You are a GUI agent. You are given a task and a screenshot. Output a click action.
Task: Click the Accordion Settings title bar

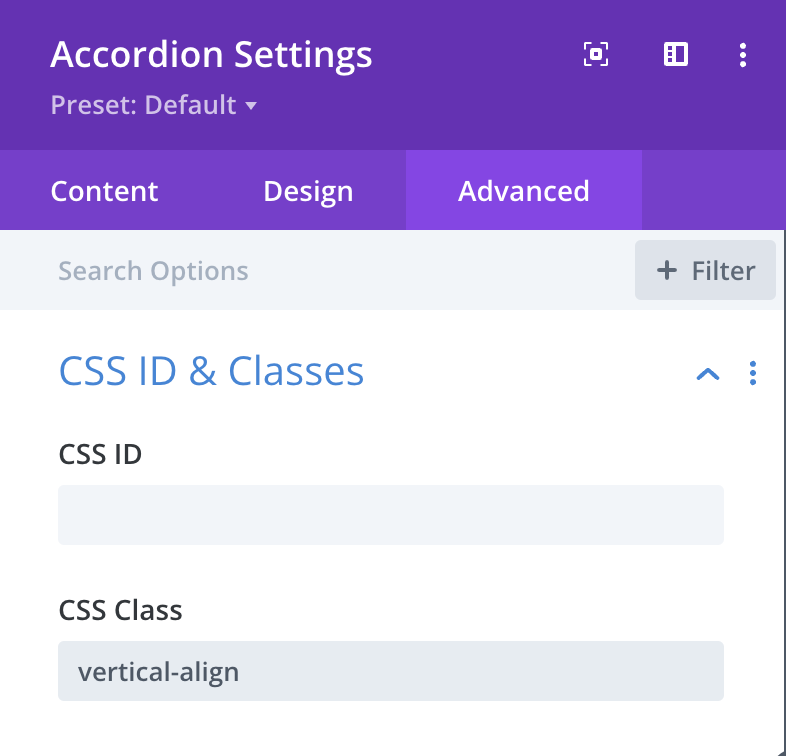click(211, 54)
